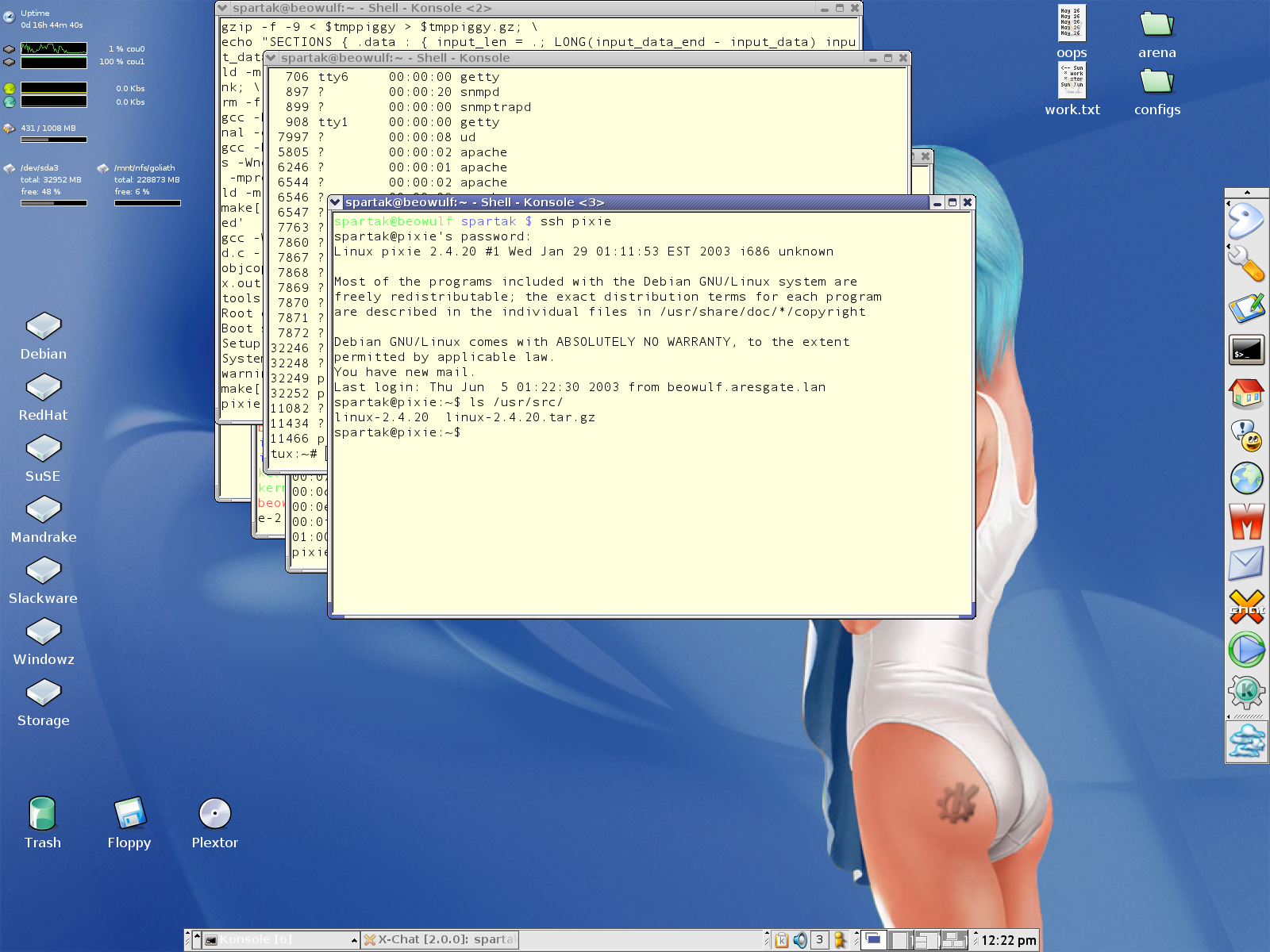Open the Trash desktop icon
The height and width of the screenshot is (952, 1270).
point(42,813)
